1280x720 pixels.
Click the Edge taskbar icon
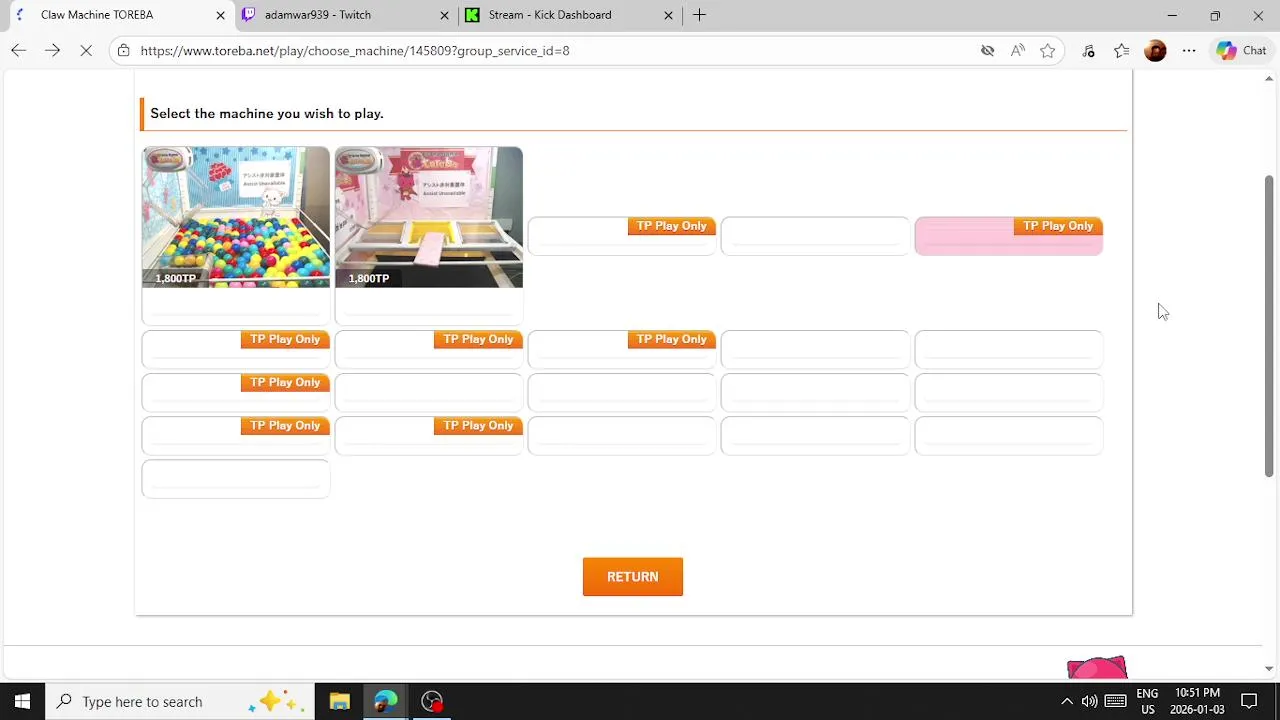point(385,701)
